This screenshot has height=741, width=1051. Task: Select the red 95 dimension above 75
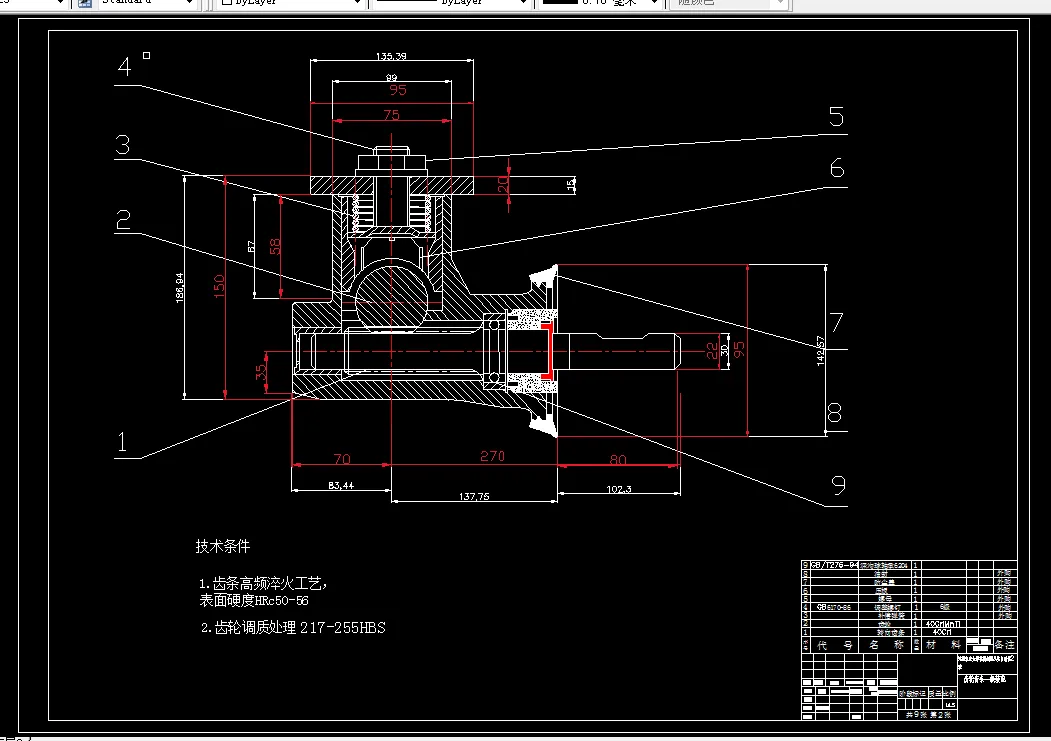pos(397,90)
